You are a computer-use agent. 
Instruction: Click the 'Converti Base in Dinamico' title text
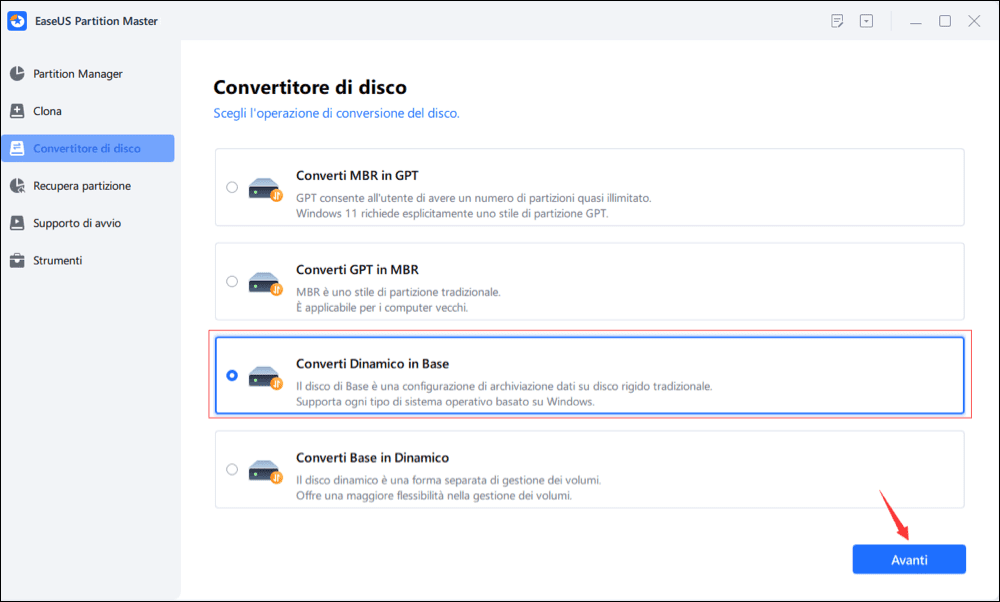point(372,458)
